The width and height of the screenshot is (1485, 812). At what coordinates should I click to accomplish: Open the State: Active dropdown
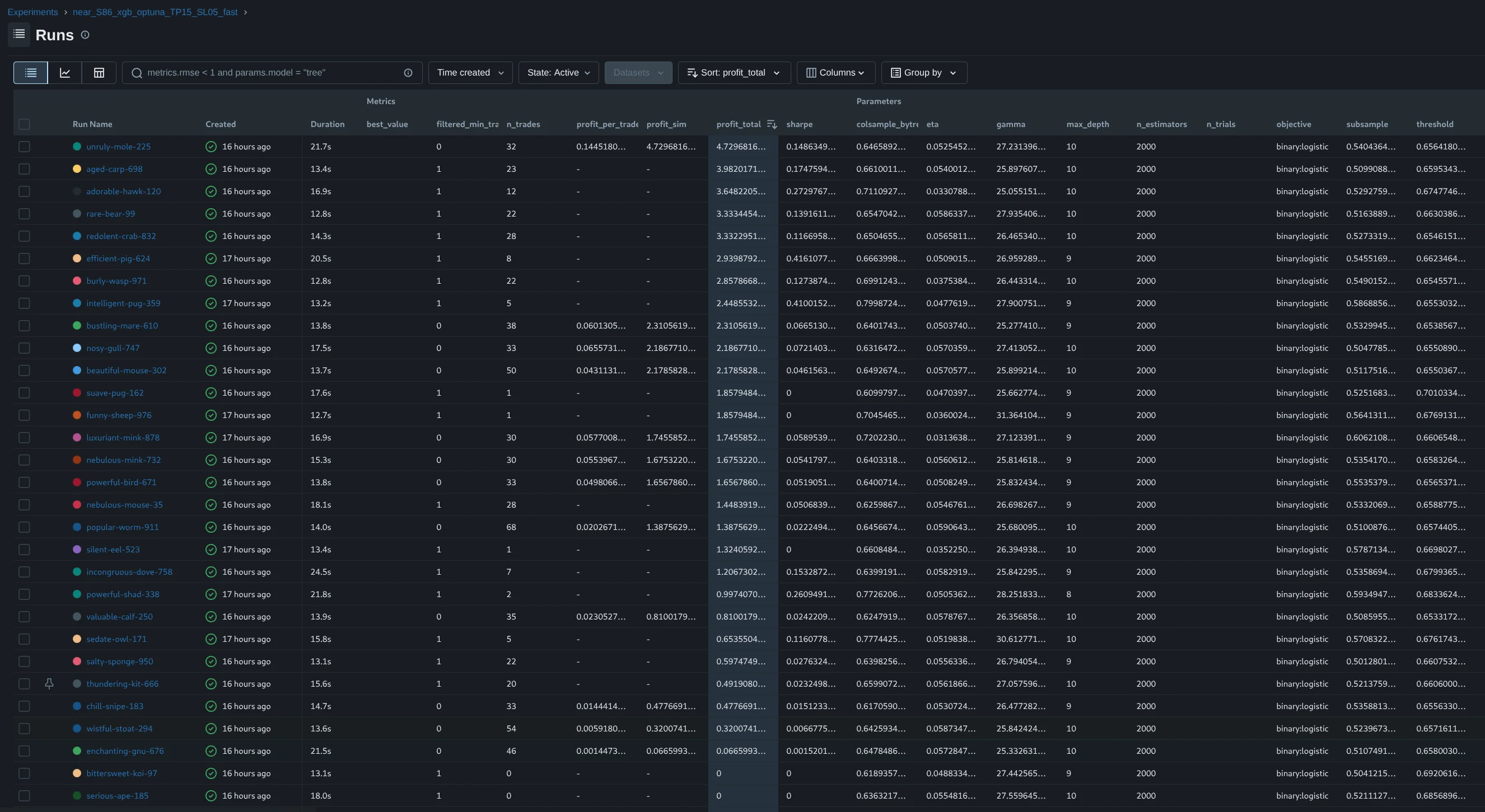click(559, 73)
